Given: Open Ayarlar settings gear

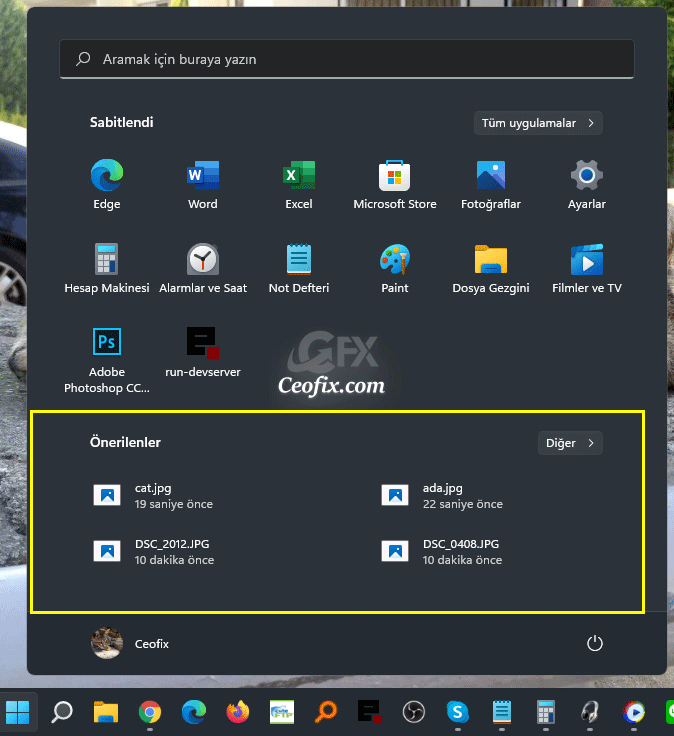Looking at the screenshot, I should (587, 185).
